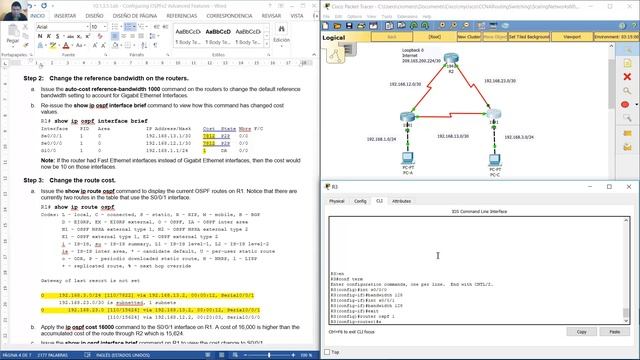Screen dimensions: 640x360
Task: Click Format Painter brush icon in Word
Action: [x=25, y=44]
